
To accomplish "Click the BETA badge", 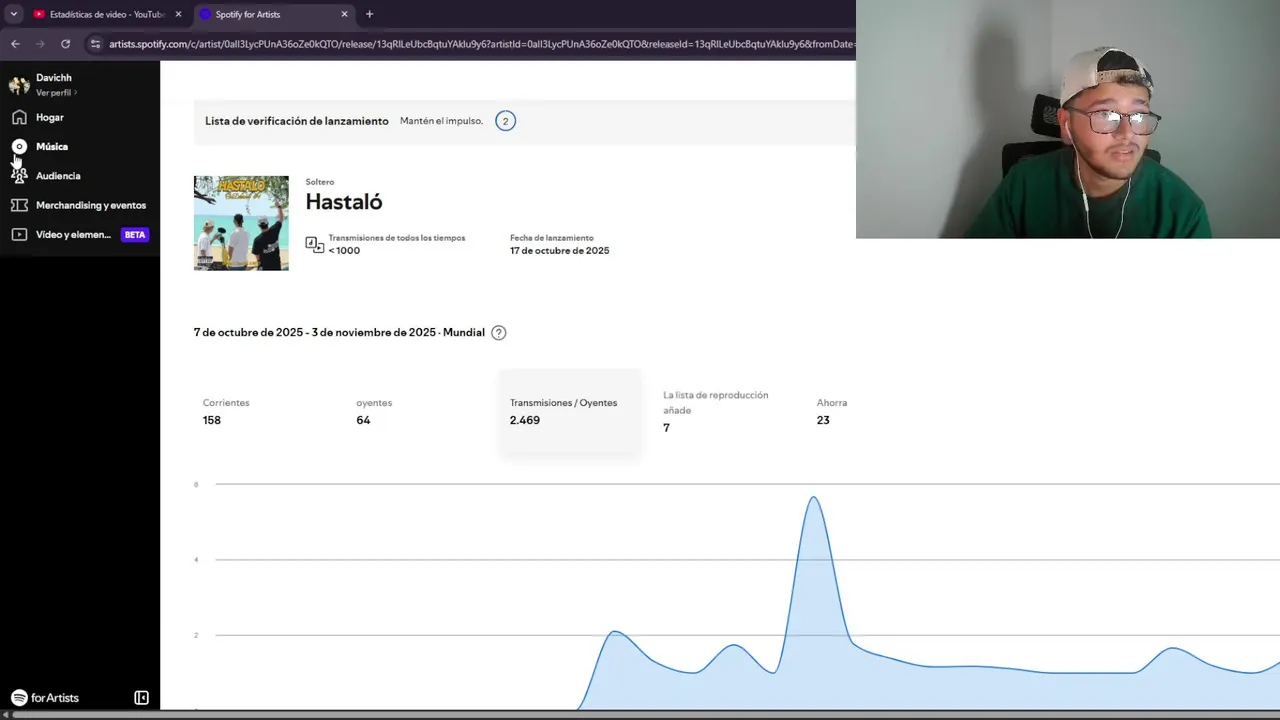I will point(135,235).
